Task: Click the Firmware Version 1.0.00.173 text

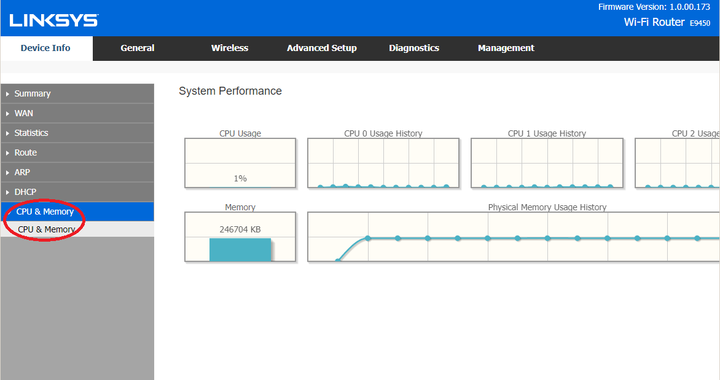Action: (654, 7)
